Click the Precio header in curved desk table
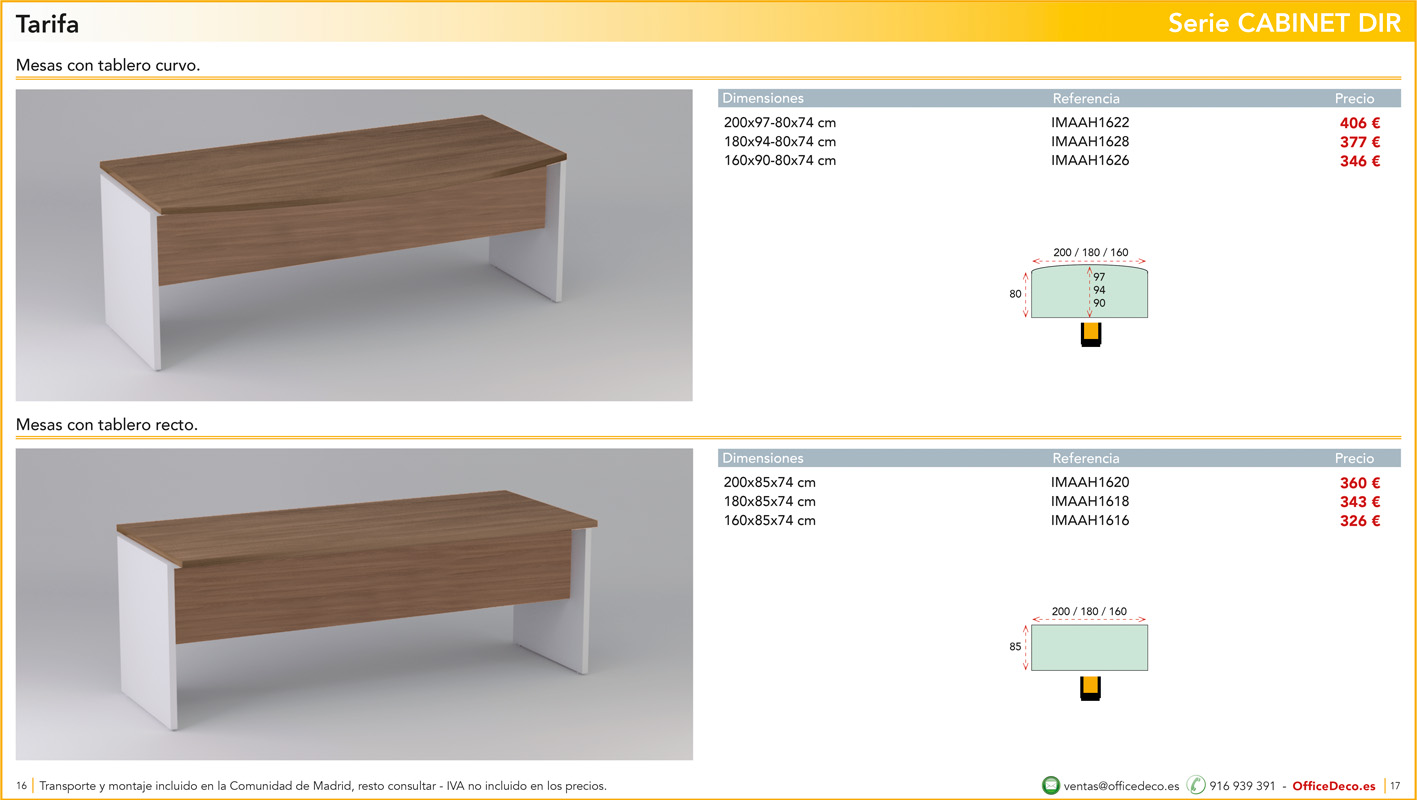Viewport: 1417px width, 800px height. point(1355,99)
